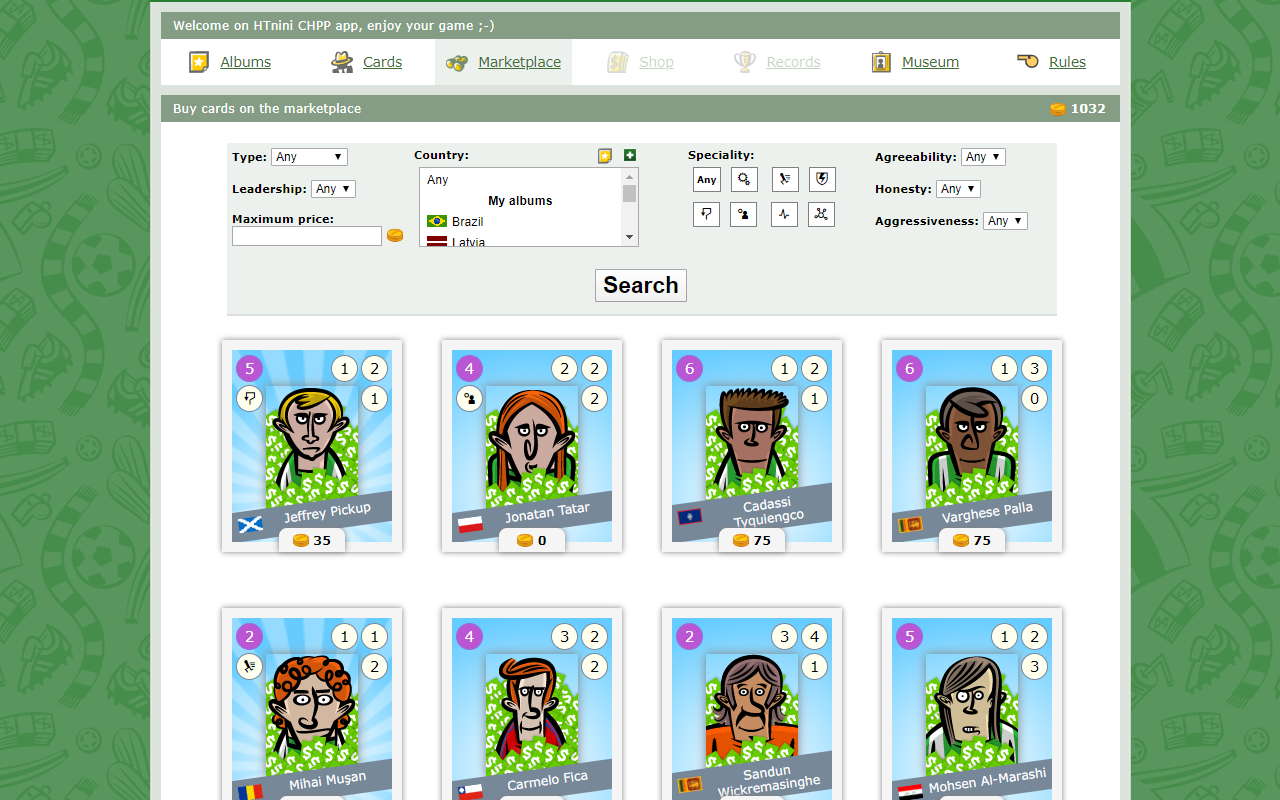Select Latvia in the Country list

[520, 241]
